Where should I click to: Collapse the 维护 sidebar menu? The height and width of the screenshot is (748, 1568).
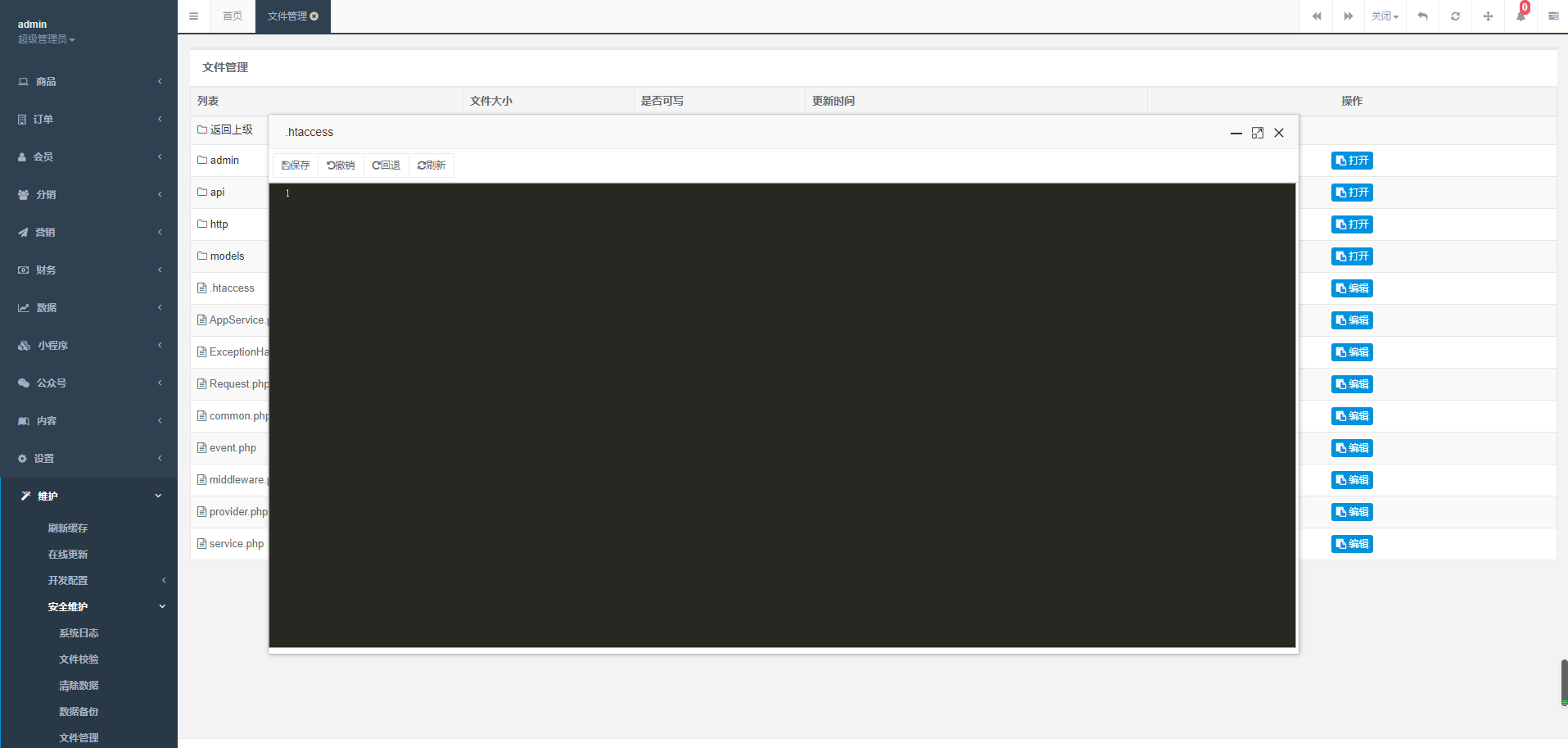[x=88, y=496]
